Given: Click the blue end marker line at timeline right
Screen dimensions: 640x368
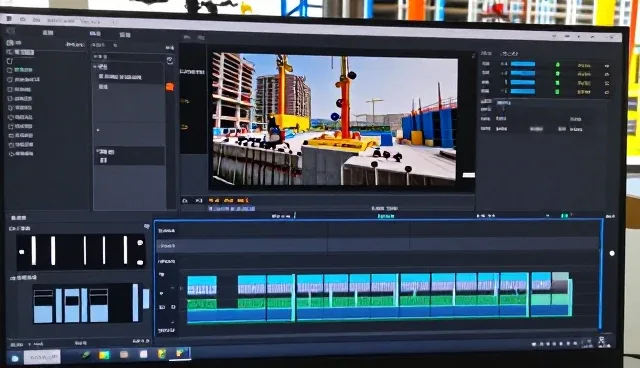Looking at the screenshot, I should [x=600, y=274].
